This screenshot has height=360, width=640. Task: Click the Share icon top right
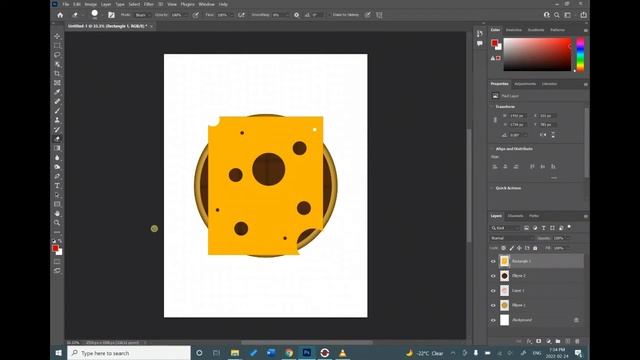(584, 15)
